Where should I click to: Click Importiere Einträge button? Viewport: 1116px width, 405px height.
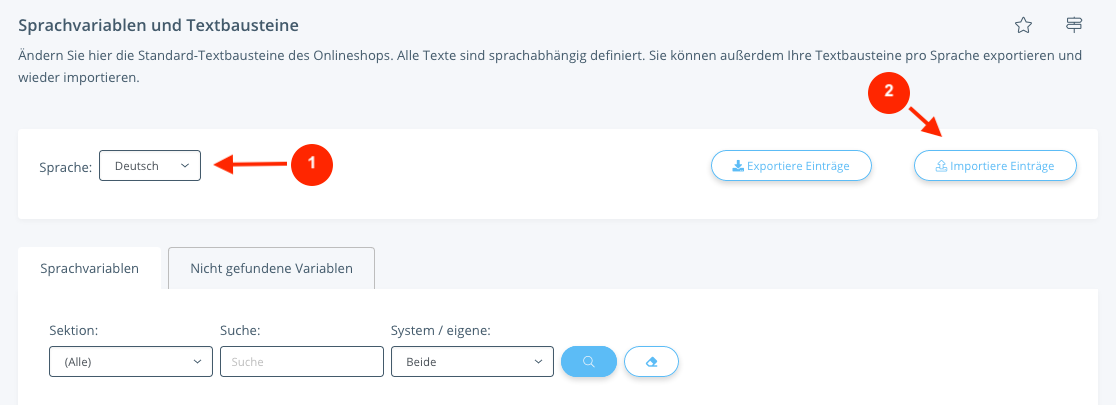[995, 166]
